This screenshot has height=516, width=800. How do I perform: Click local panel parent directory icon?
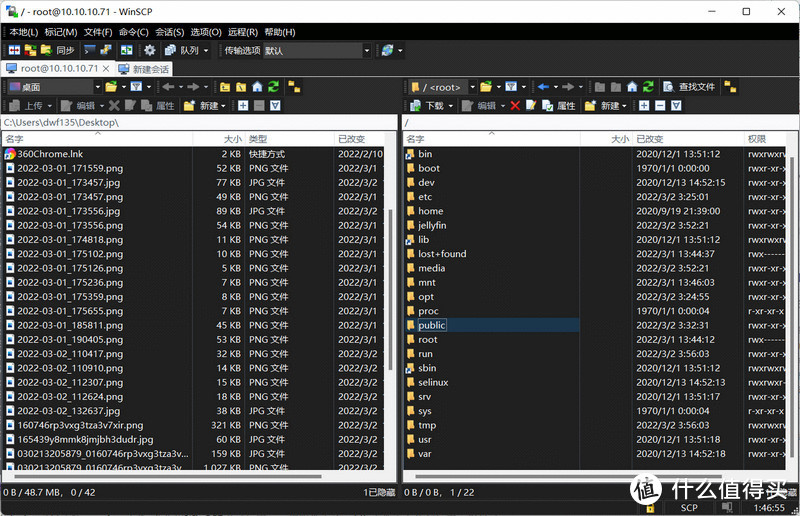(225, 87)
